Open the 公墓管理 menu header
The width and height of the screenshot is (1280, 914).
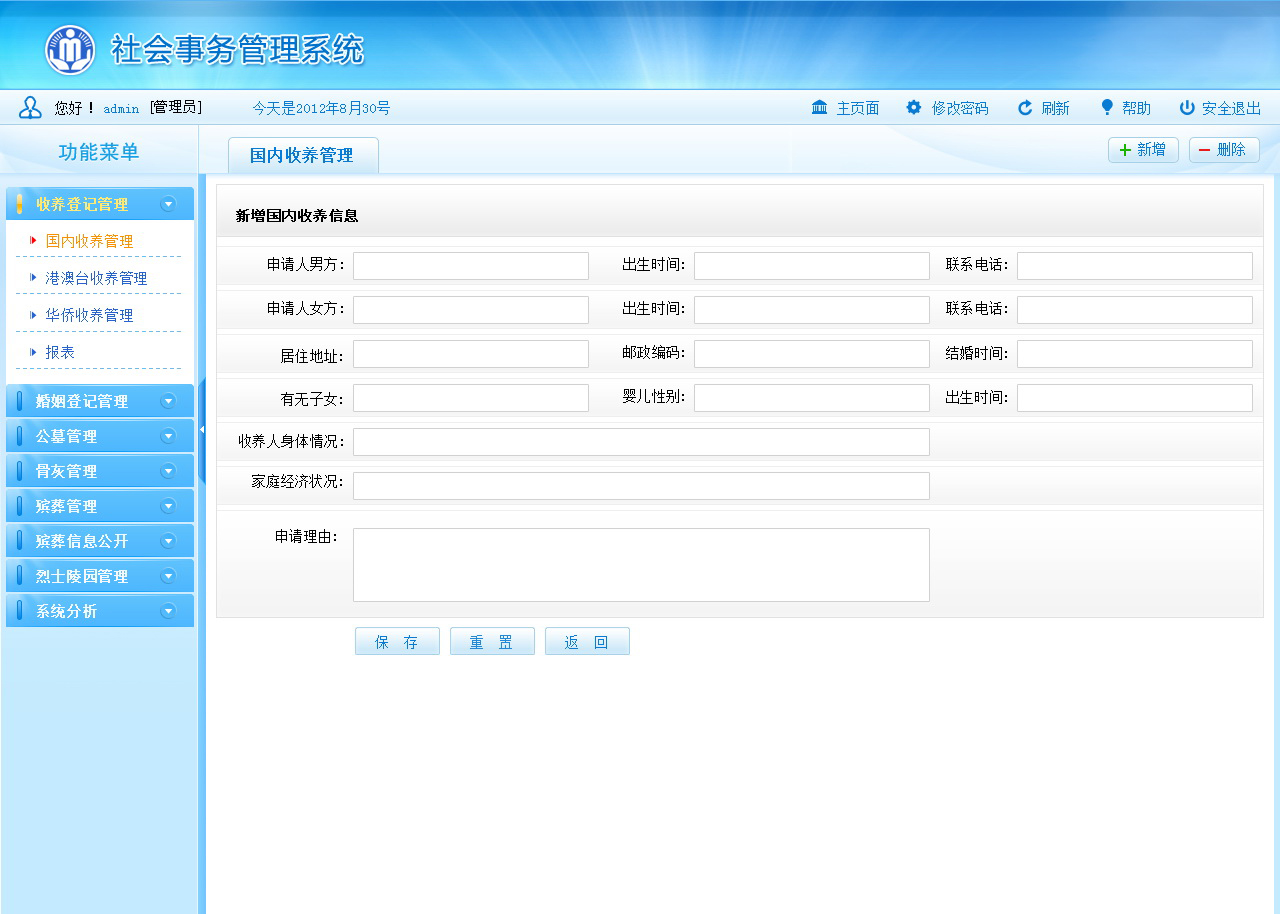click(100, 436)
